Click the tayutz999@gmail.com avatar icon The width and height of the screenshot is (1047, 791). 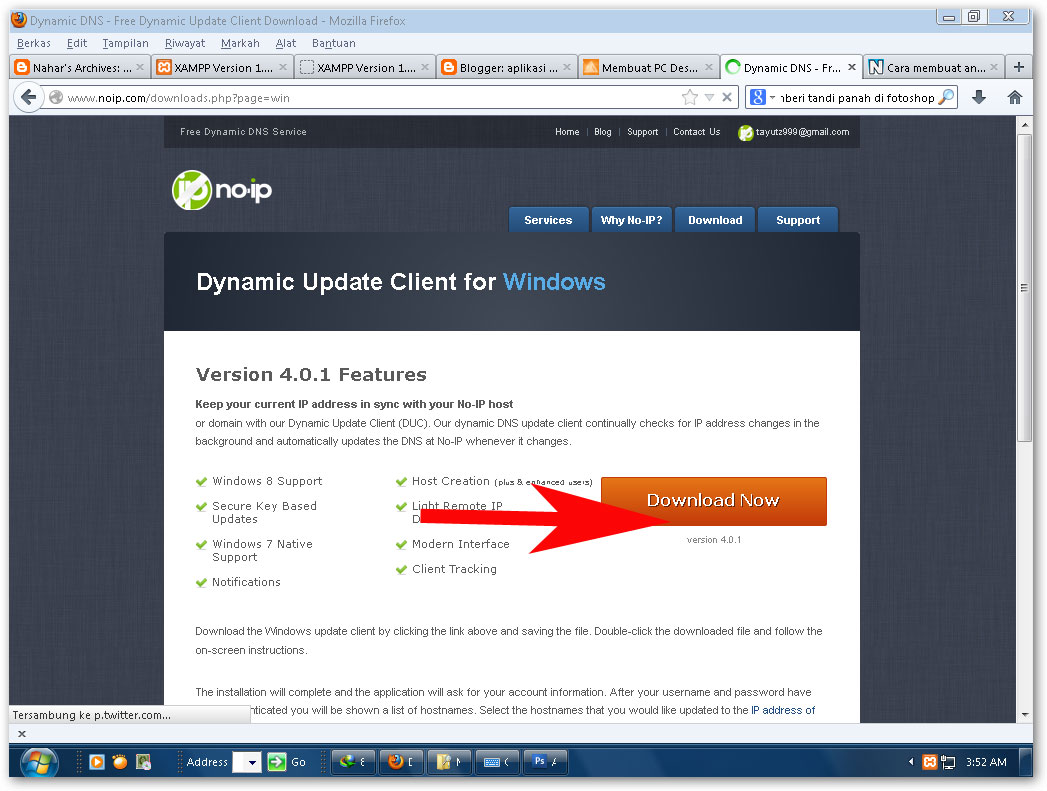tap(746, 132)
